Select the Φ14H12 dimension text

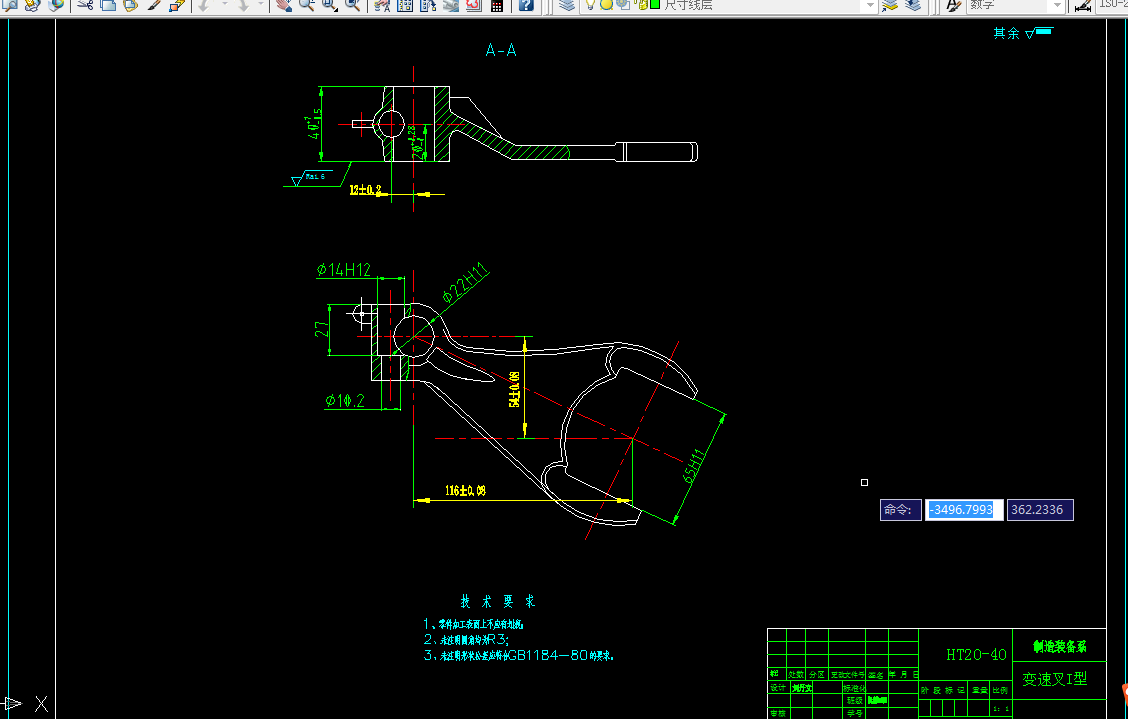point(344,269)
